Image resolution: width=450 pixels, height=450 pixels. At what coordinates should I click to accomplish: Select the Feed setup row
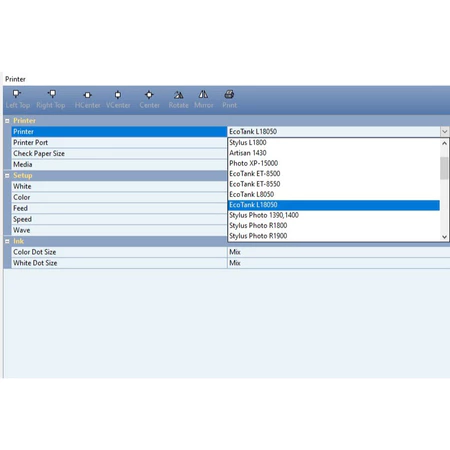[119, 208]
